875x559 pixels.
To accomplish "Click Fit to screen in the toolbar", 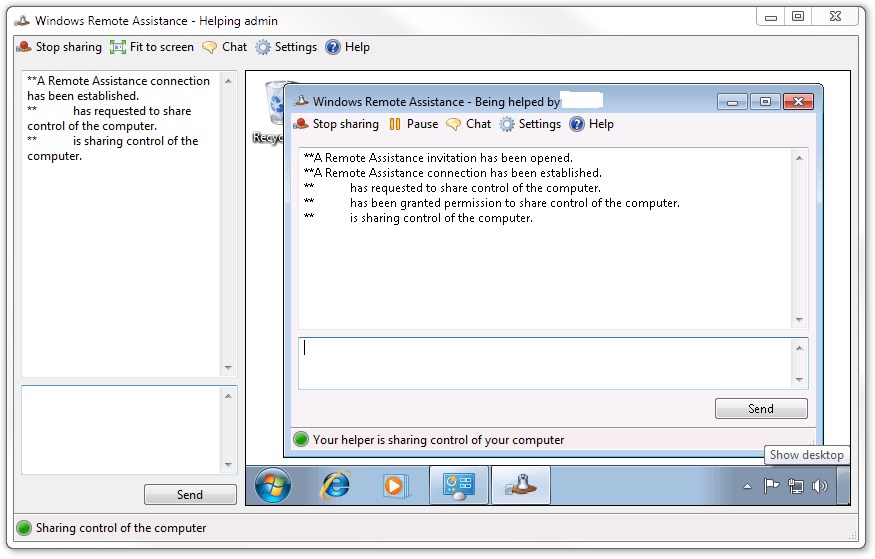I will (x=152, y=47).
